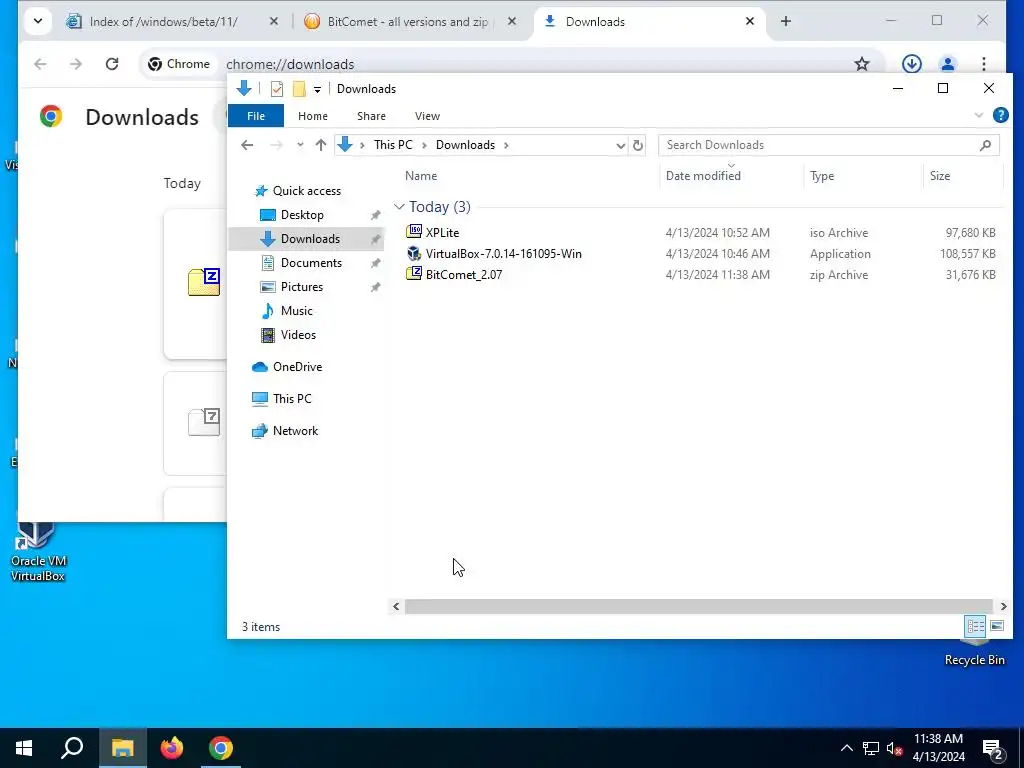Open a new Chrome tab
The image size is (1024, 768).
[x=786, y=22]
